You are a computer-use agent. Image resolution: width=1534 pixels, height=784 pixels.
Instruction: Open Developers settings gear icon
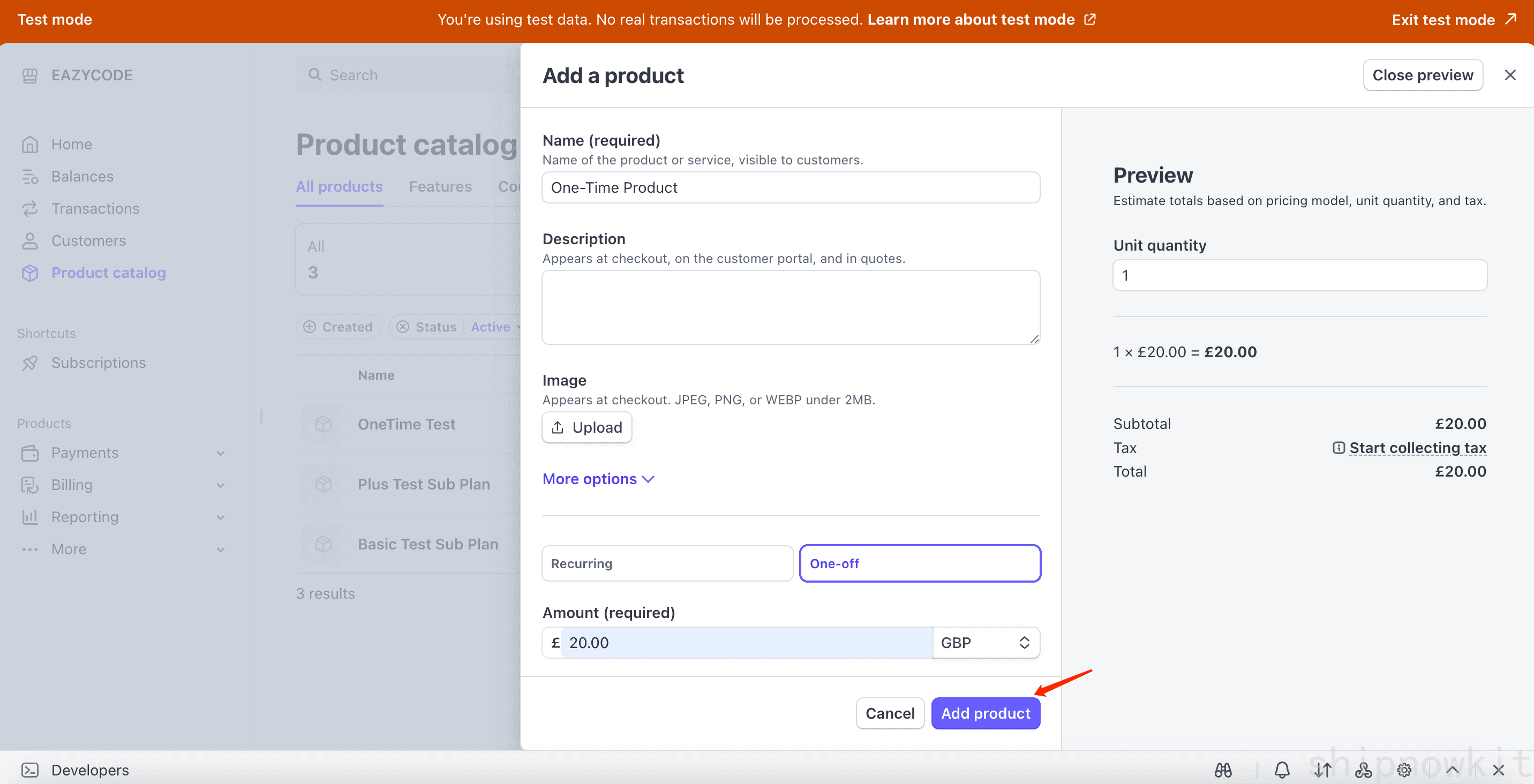tap(1404, 770)
